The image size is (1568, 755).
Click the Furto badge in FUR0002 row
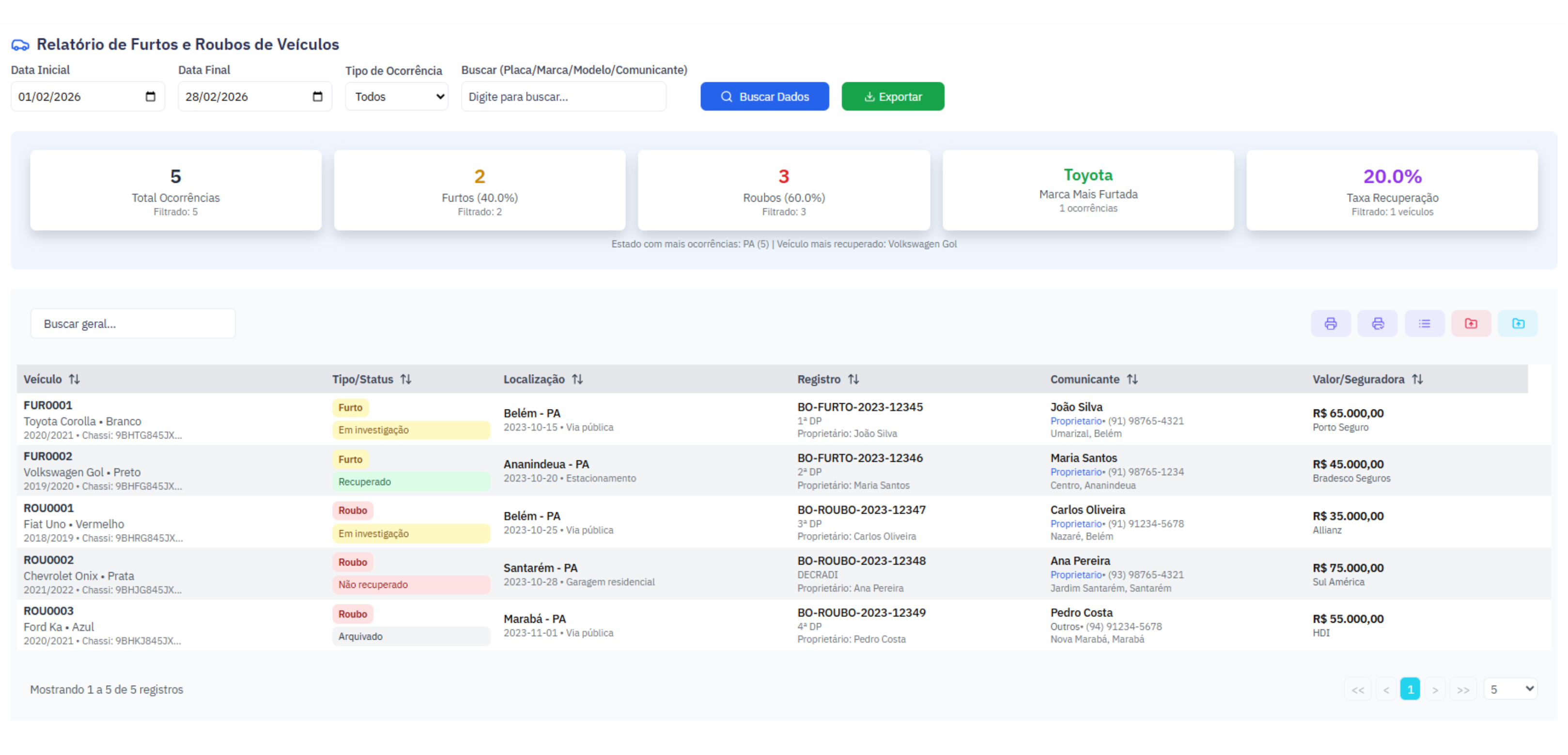tap(351, 460)
